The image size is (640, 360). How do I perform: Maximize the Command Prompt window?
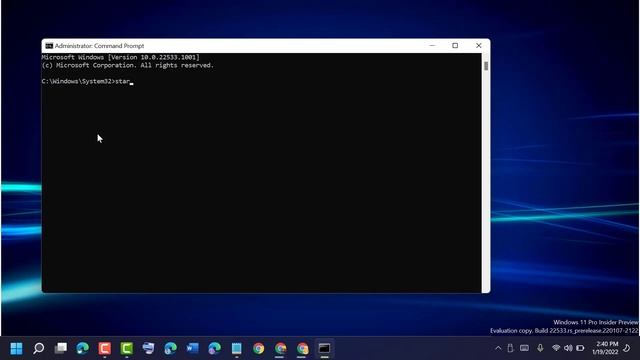(x=455, y=46)
